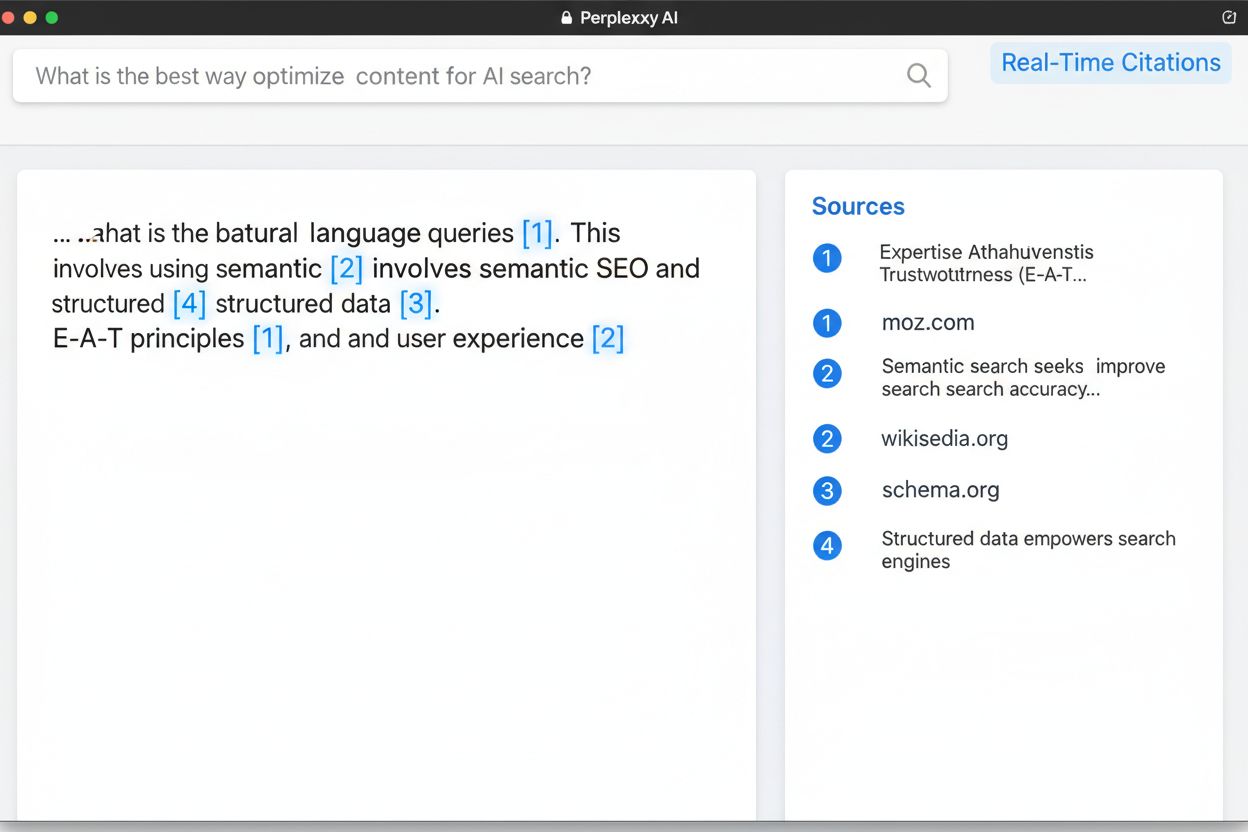
Task: Open the schema.org source
Action: (941, 490)
